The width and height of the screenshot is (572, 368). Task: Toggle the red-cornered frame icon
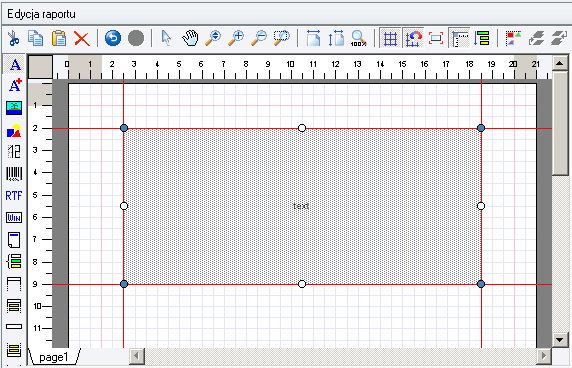point(436,38)
